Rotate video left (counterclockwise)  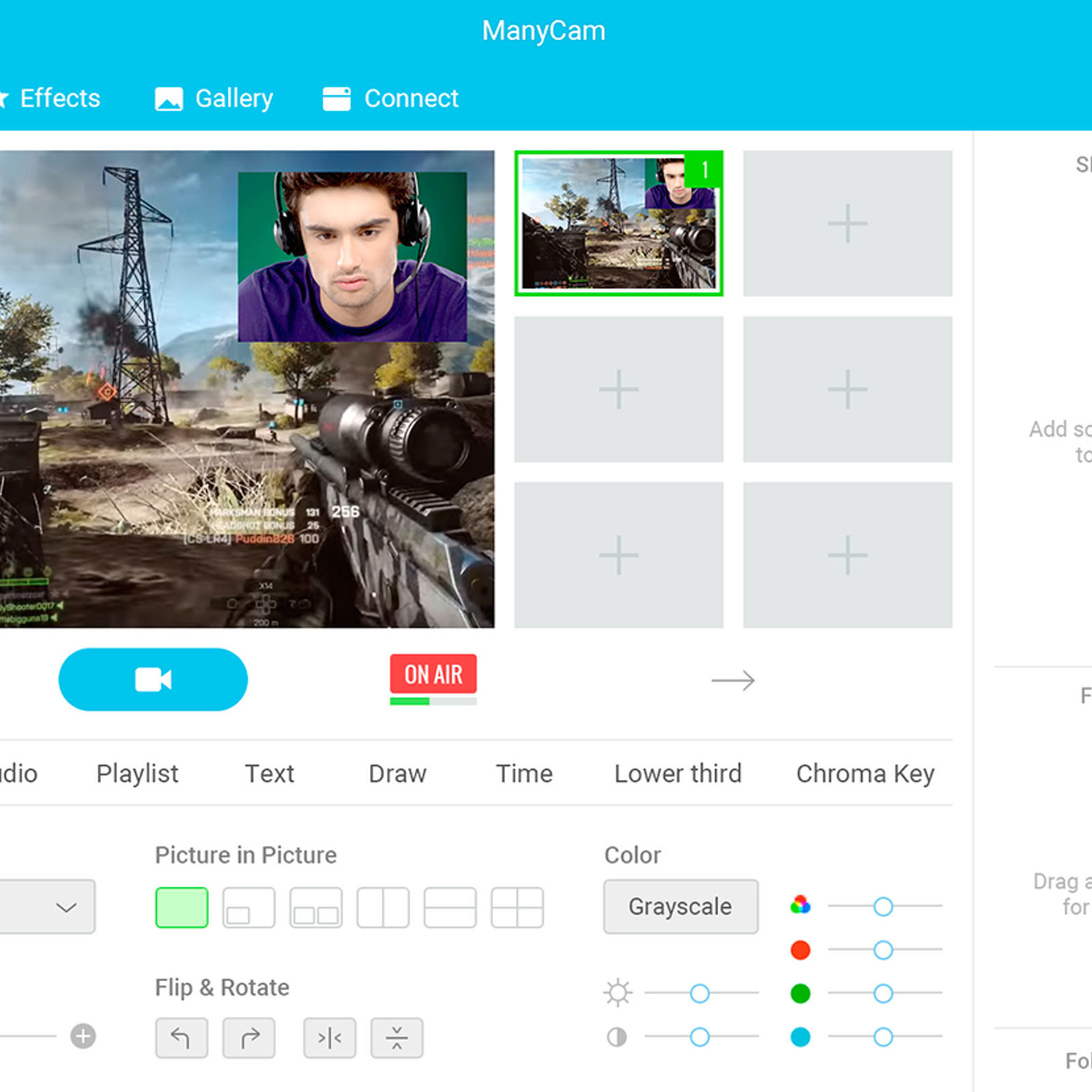pos(182,1038)
